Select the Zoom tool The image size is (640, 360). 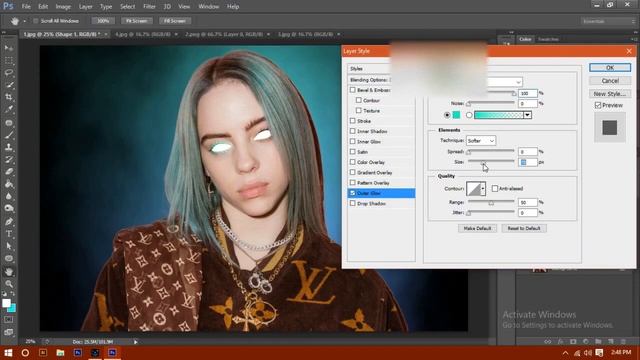(9, 284)
